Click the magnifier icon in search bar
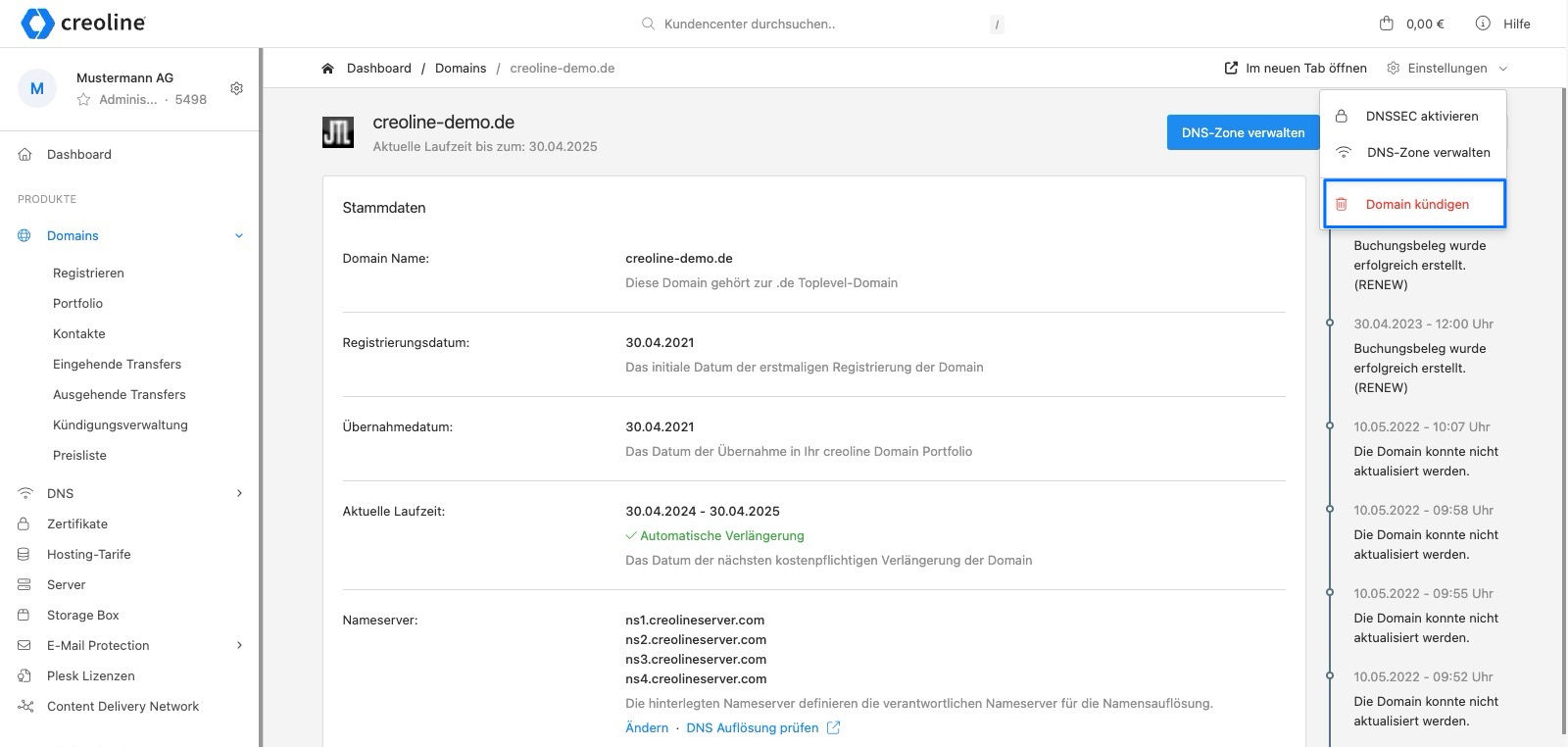Screen dimensions: 1568x747 click(x=648, y=24)
